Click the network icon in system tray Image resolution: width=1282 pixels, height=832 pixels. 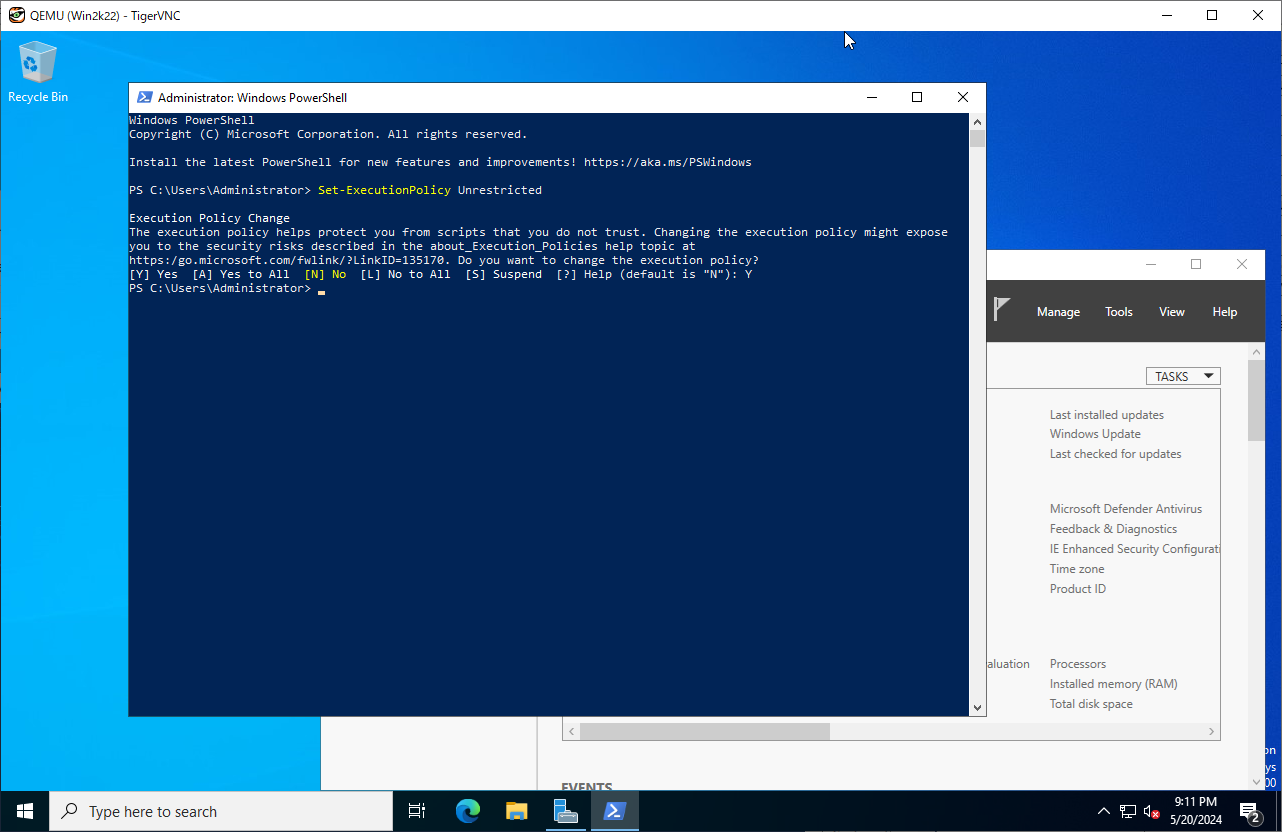coord(1128,811)
